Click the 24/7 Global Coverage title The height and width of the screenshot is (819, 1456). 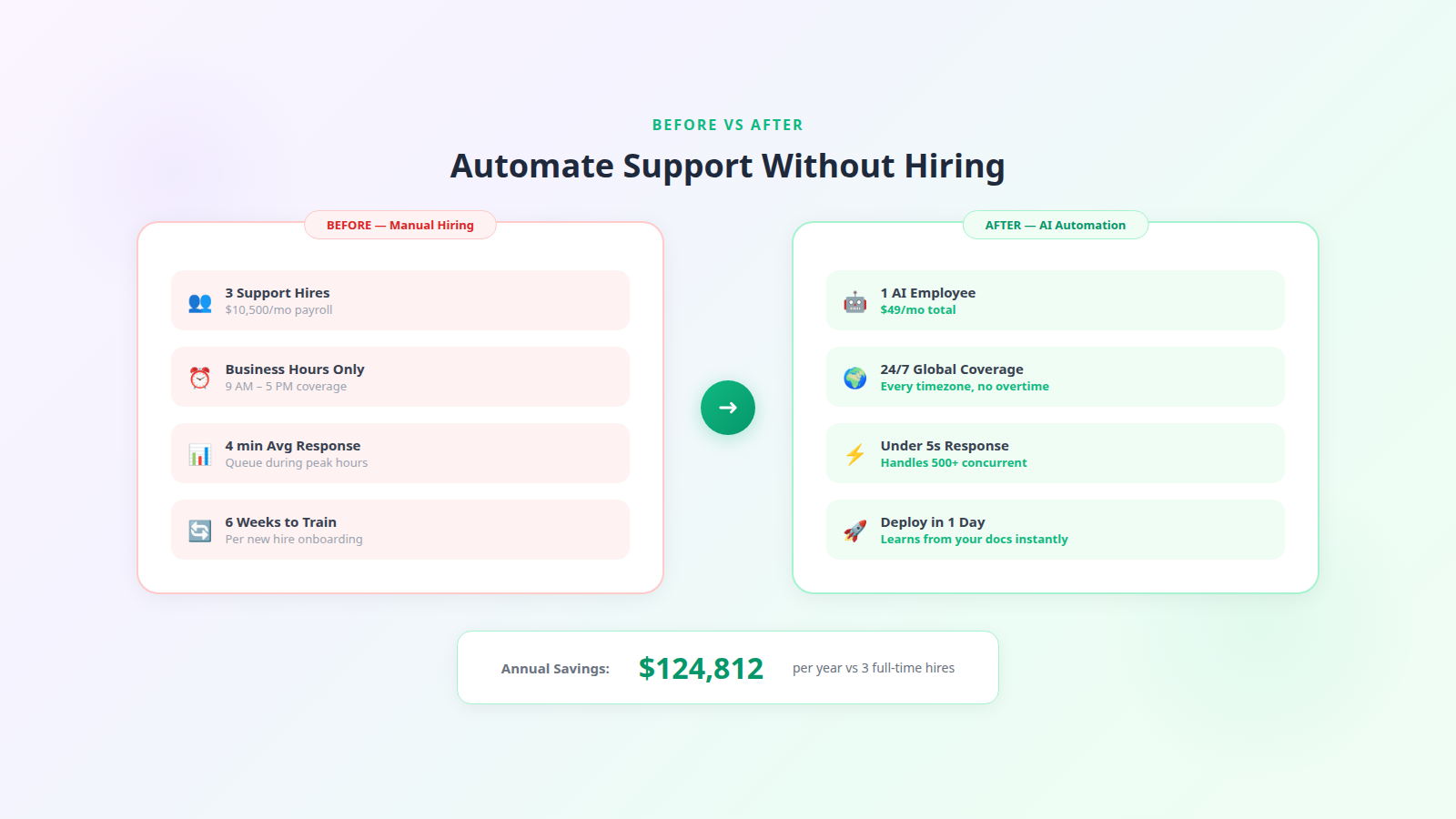(952, 369)
